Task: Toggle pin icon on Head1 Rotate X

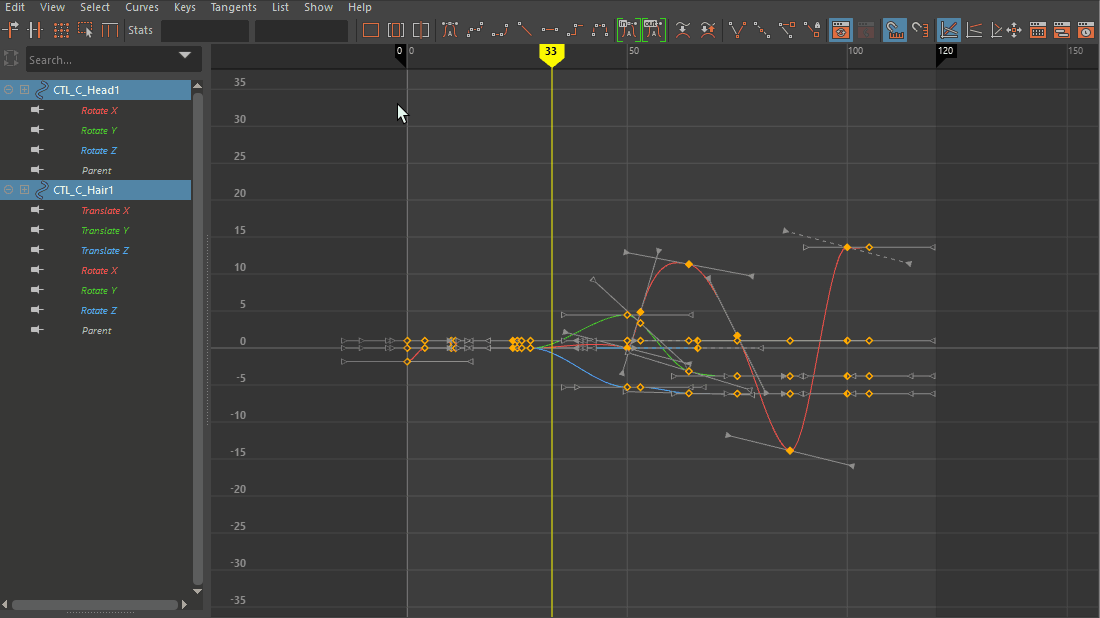Action: (37, 110)
